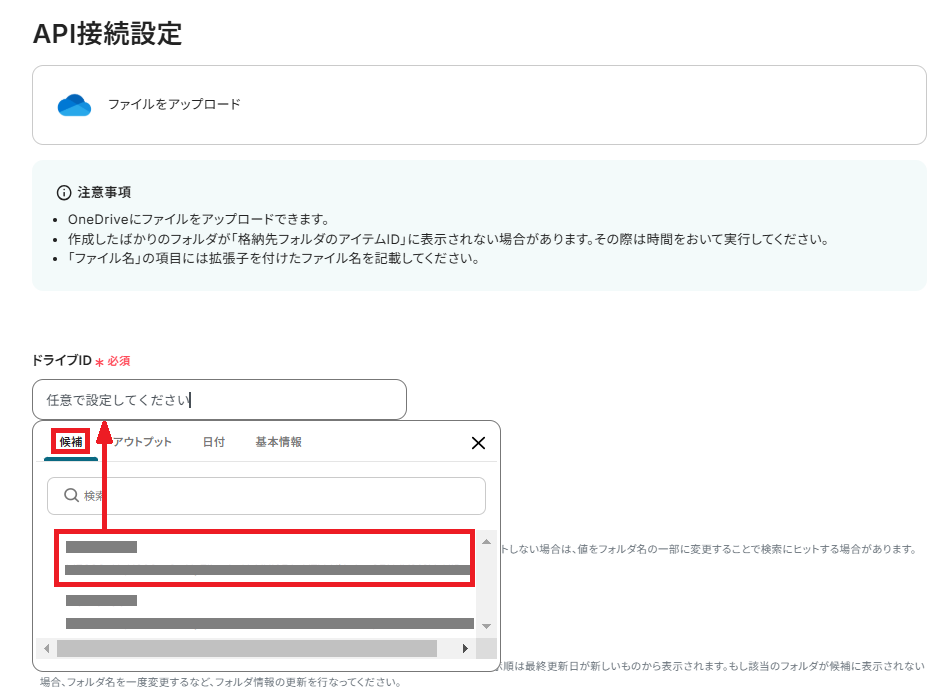
Task: Click the vertical scrollbar track in candidate list
Action: [x=486, y=585]
